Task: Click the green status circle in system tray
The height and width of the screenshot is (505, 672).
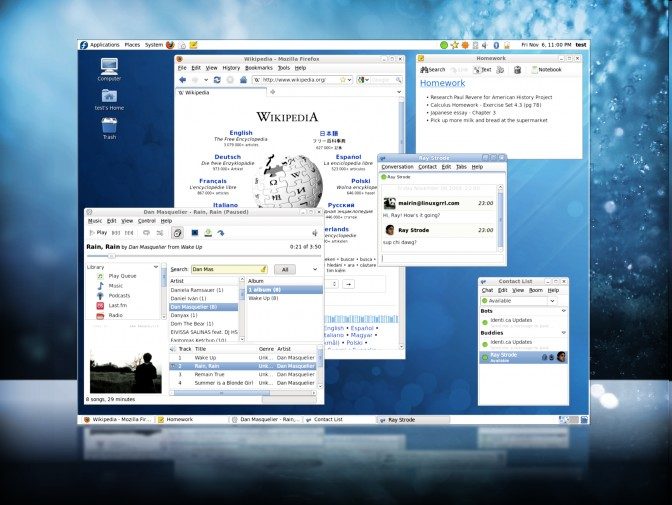Action: (444, 45)
